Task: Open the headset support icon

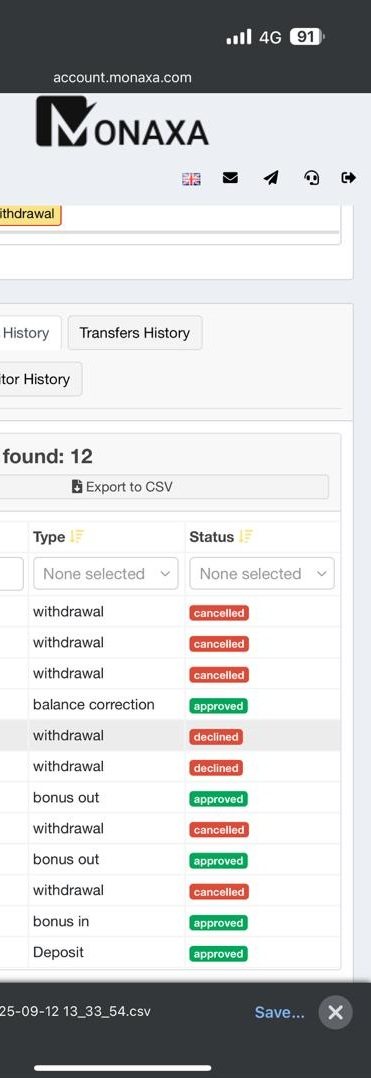Action: (311, 178)
